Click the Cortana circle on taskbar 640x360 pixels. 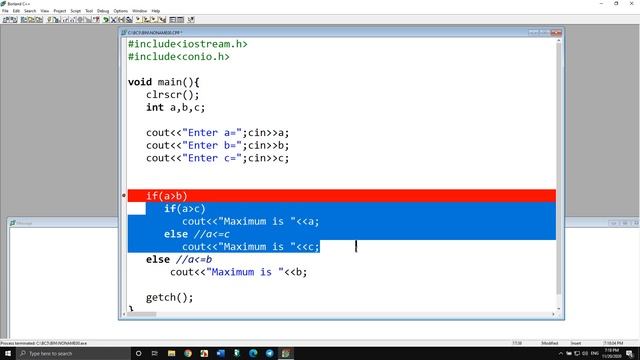coord(138,353)
